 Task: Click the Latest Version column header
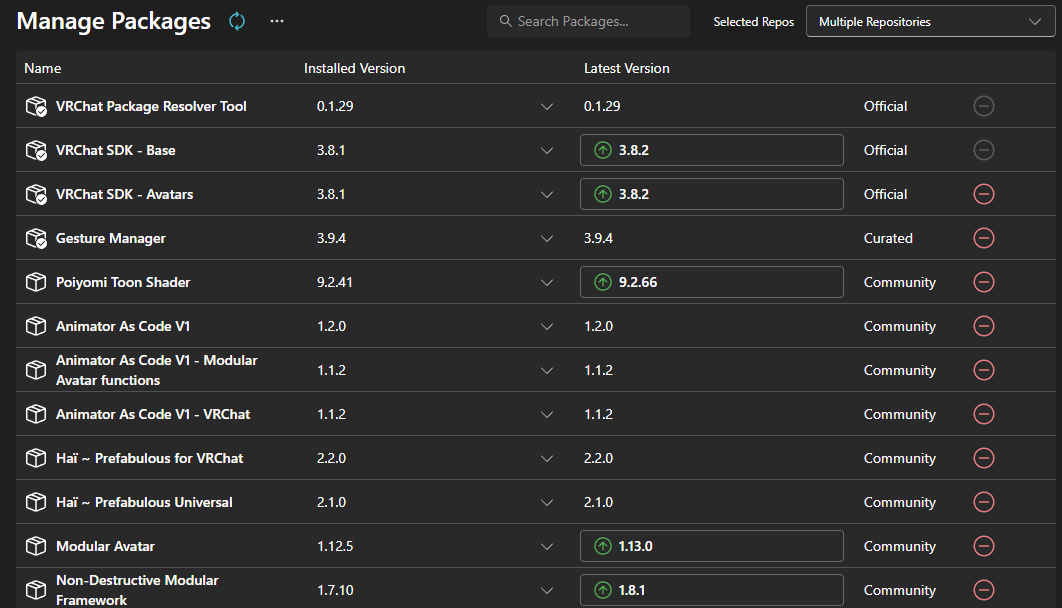pyautogui.click(x=626, y=68)
